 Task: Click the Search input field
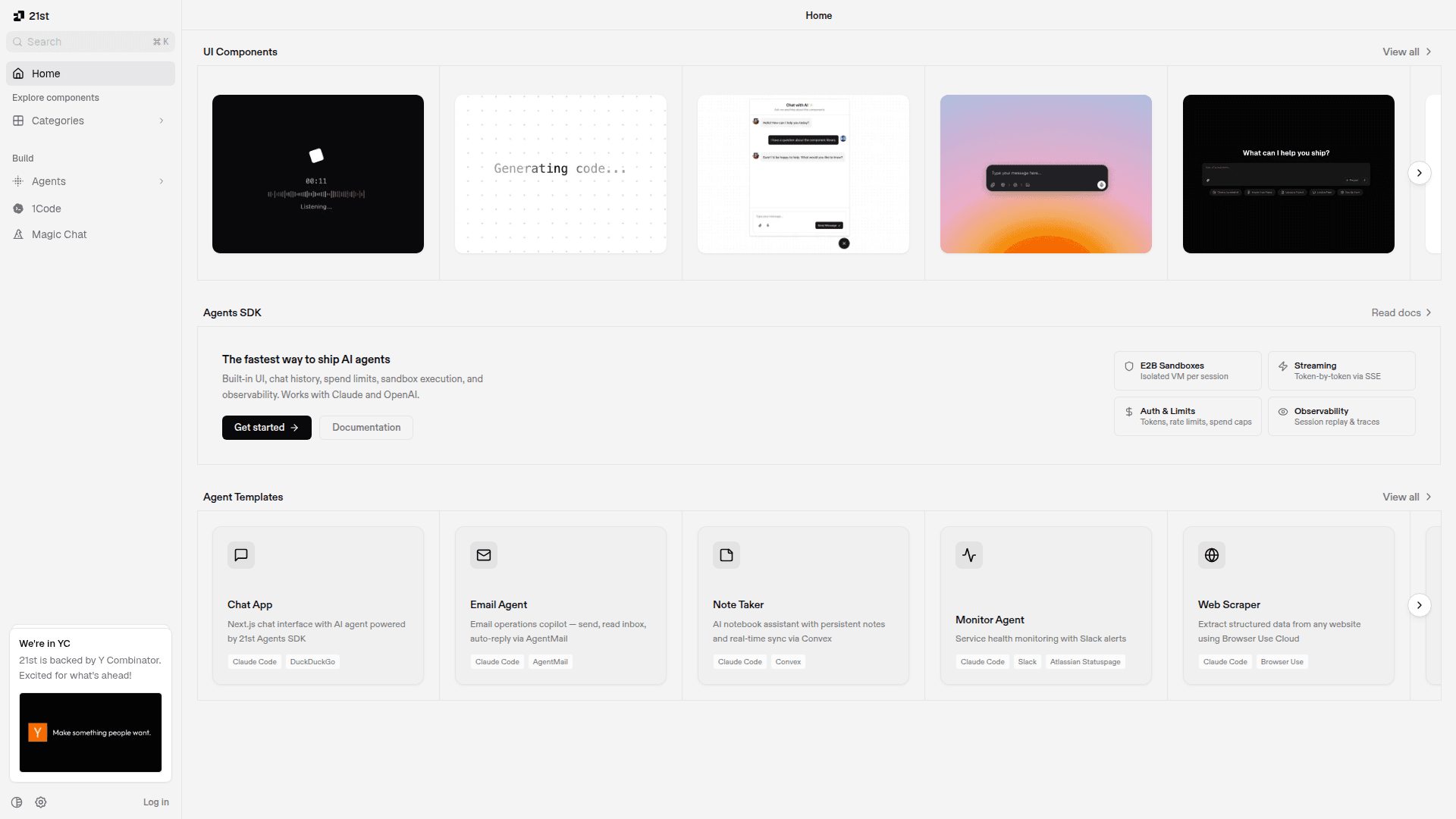83,42
